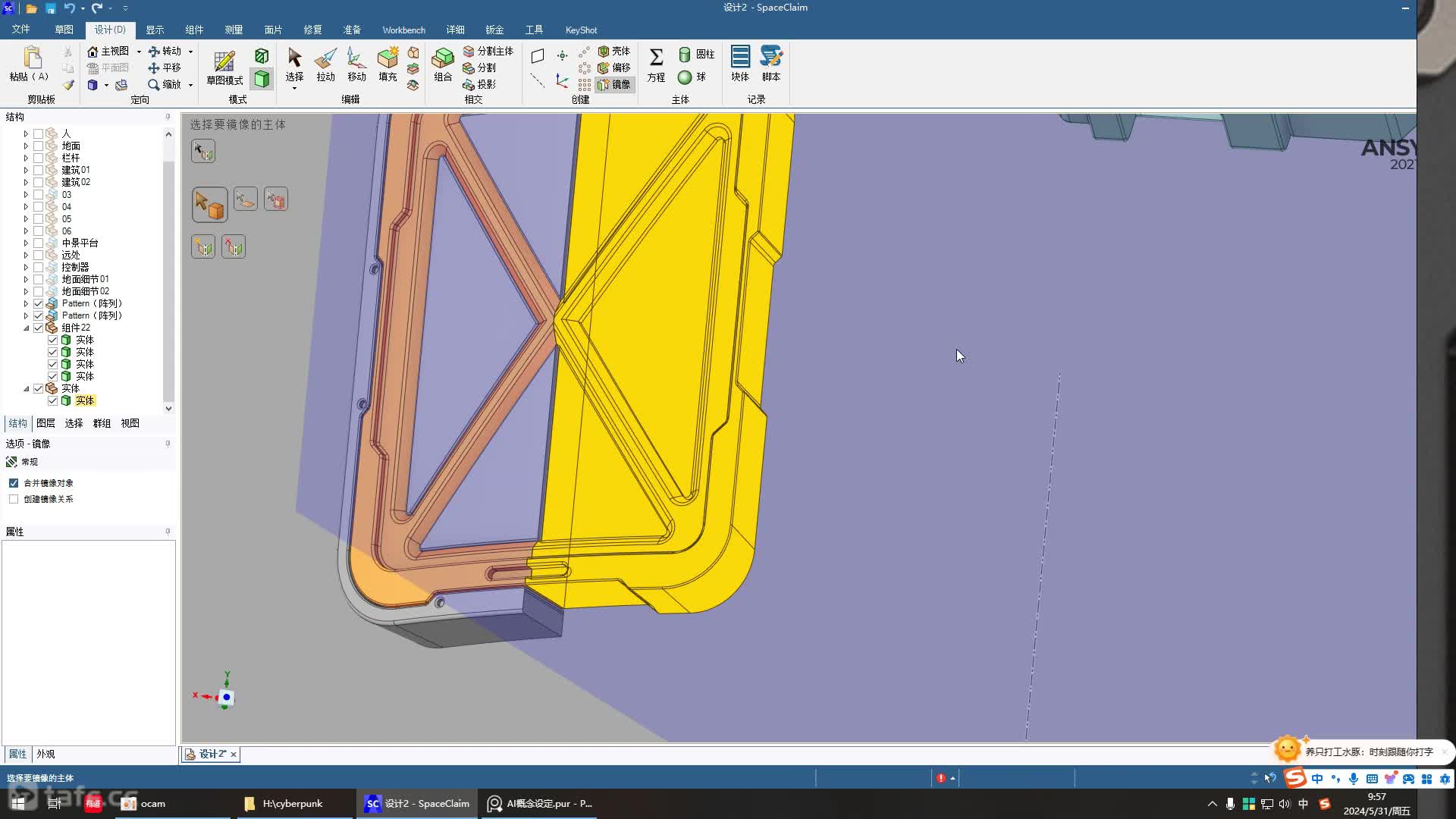
Task: Click the Spin (转动) tool
Action: click(x=165, y=51)
